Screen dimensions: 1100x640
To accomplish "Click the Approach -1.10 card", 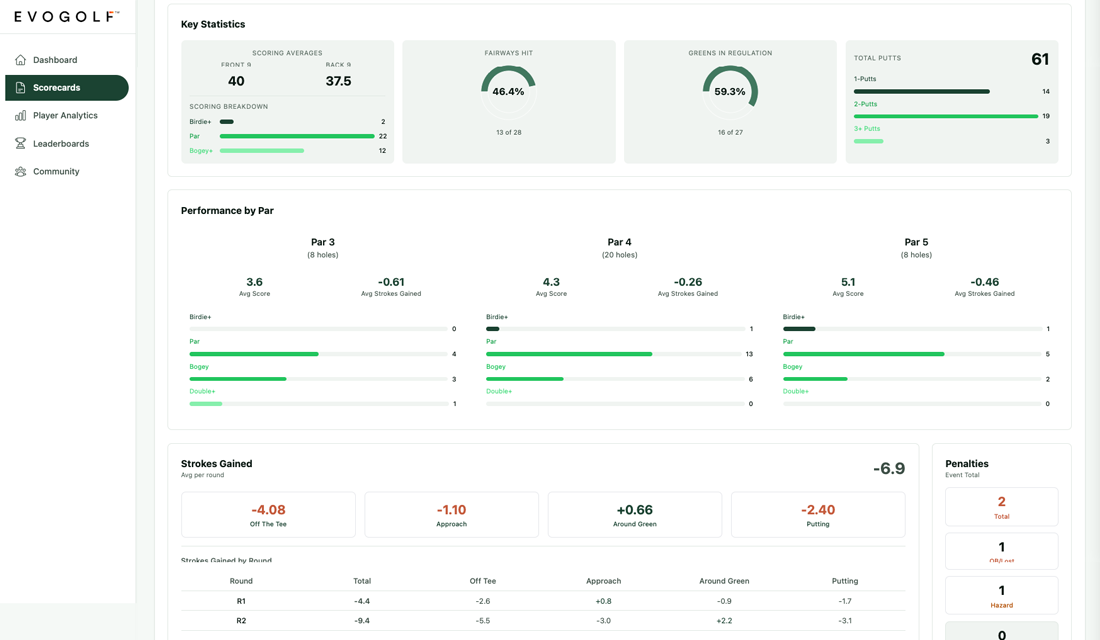I will click(x=452, y=514).
